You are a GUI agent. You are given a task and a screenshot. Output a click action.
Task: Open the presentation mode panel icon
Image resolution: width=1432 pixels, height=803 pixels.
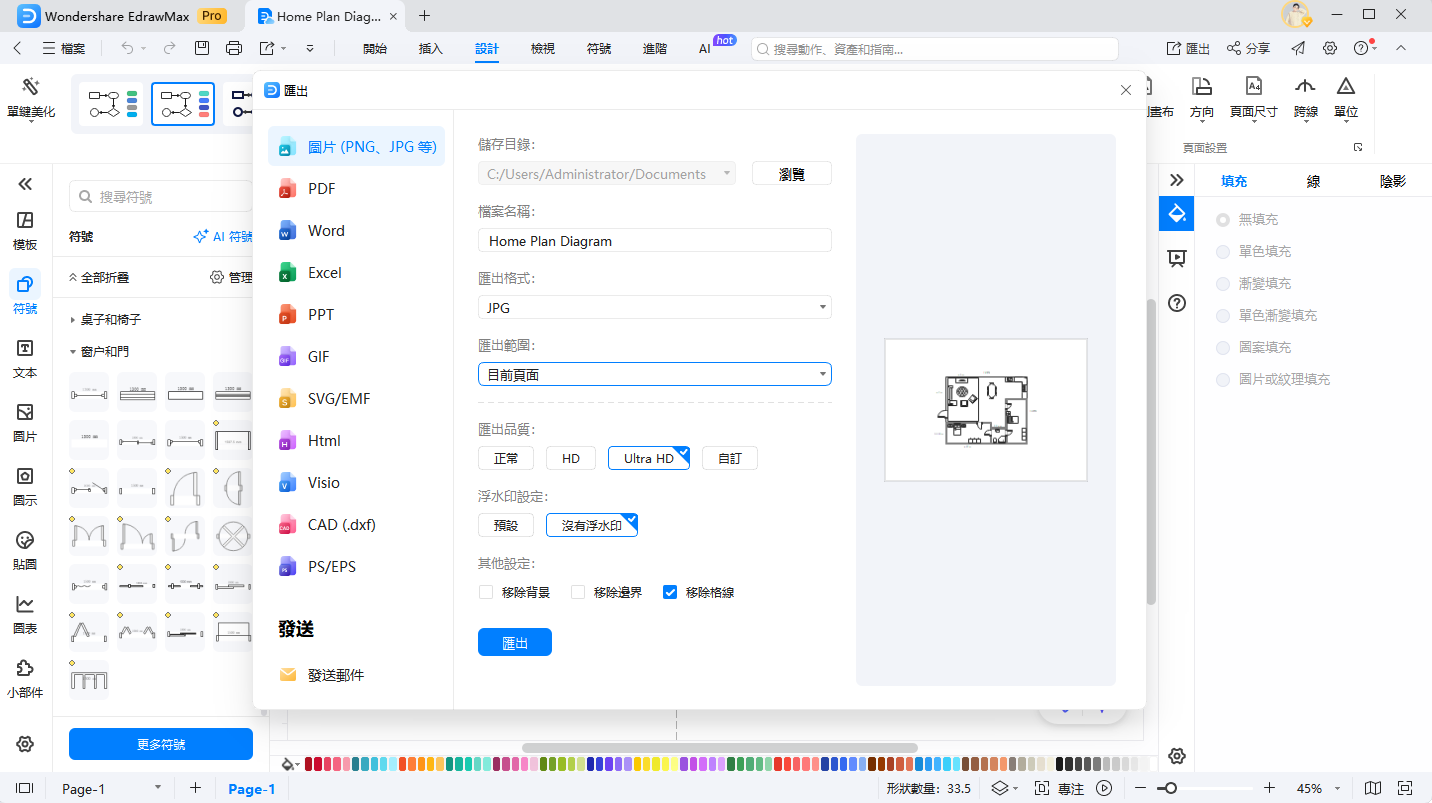pyautogui.click(x=1177, y=258)
